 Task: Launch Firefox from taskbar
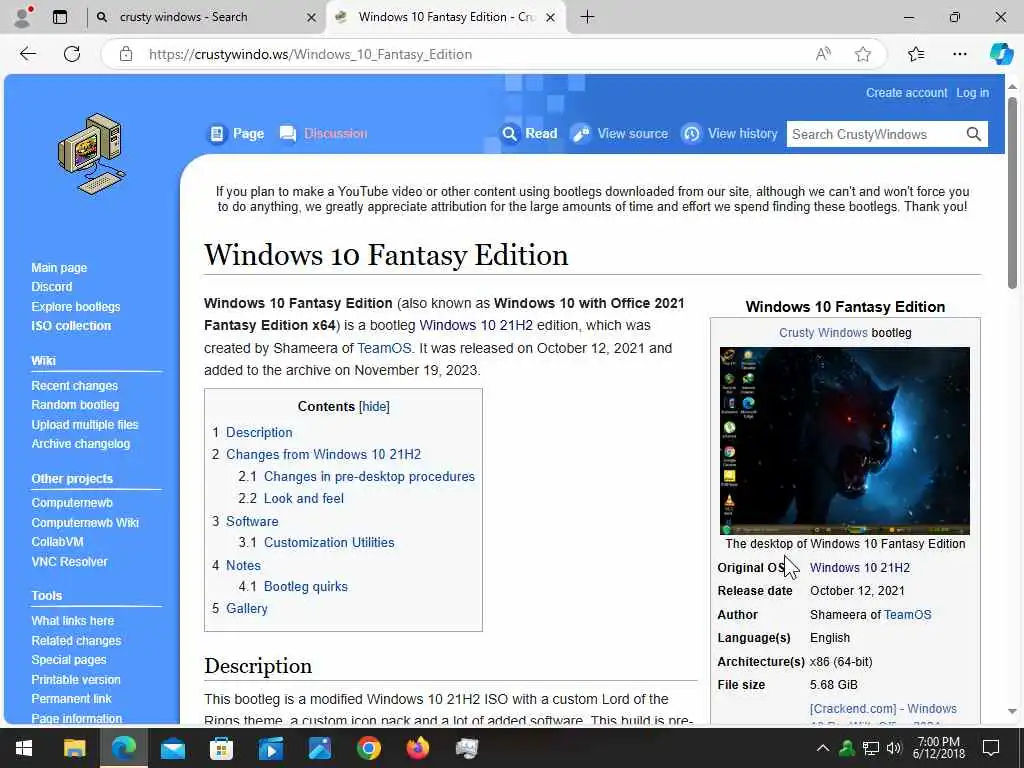point(417,748)
